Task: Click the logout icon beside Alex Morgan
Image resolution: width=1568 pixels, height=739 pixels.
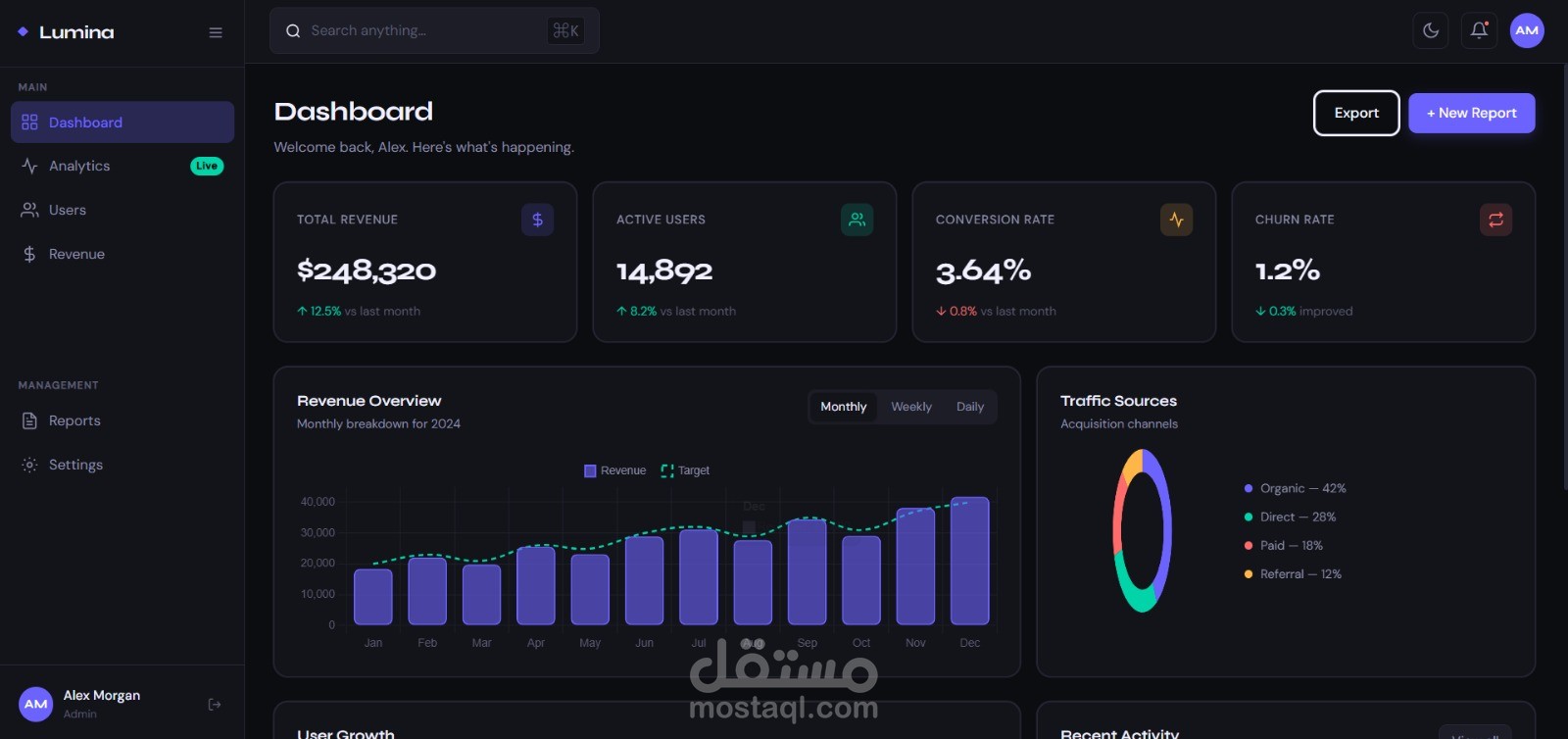Action: 215,704
